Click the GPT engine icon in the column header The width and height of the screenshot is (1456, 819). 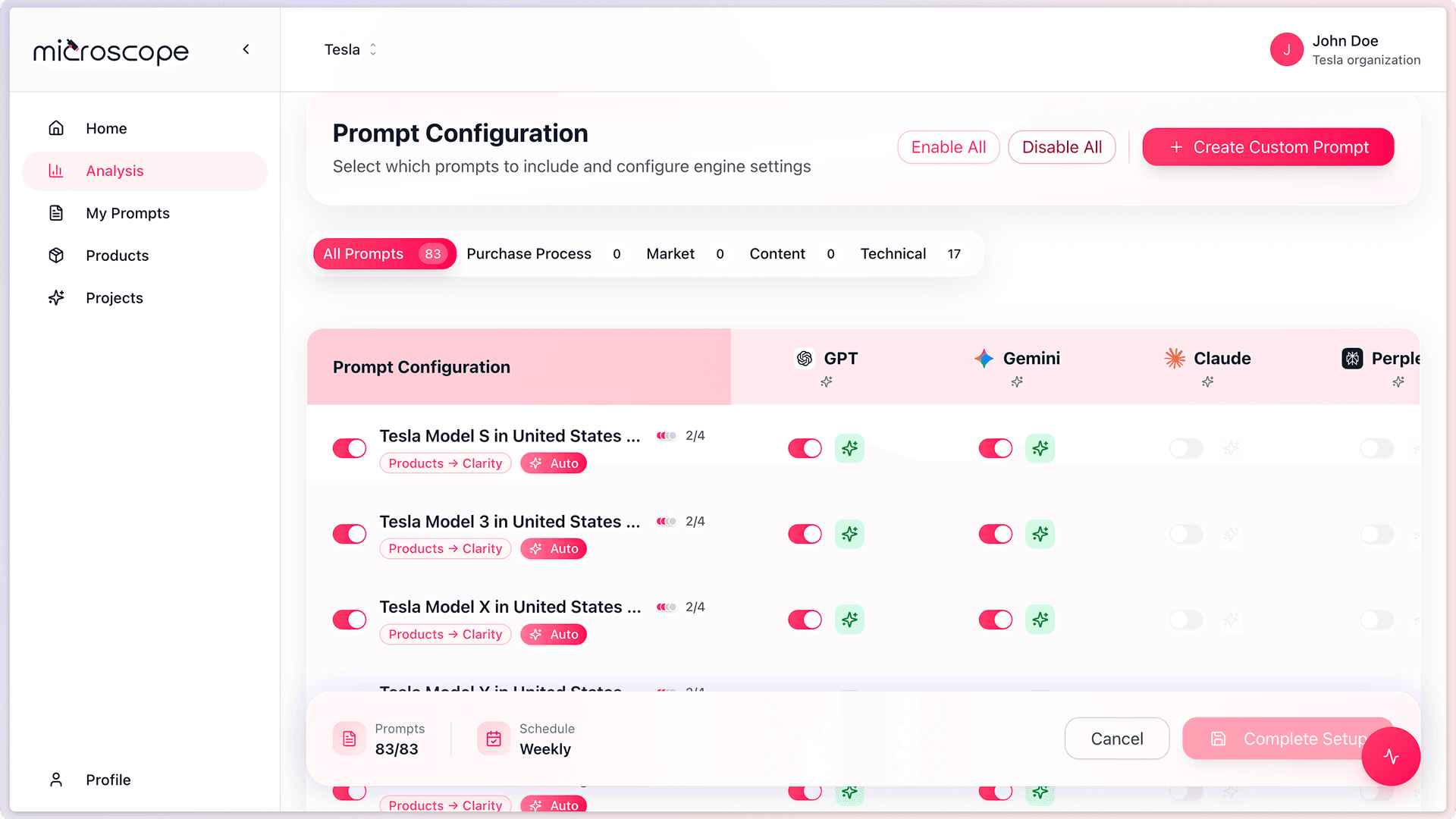point(805,358)
